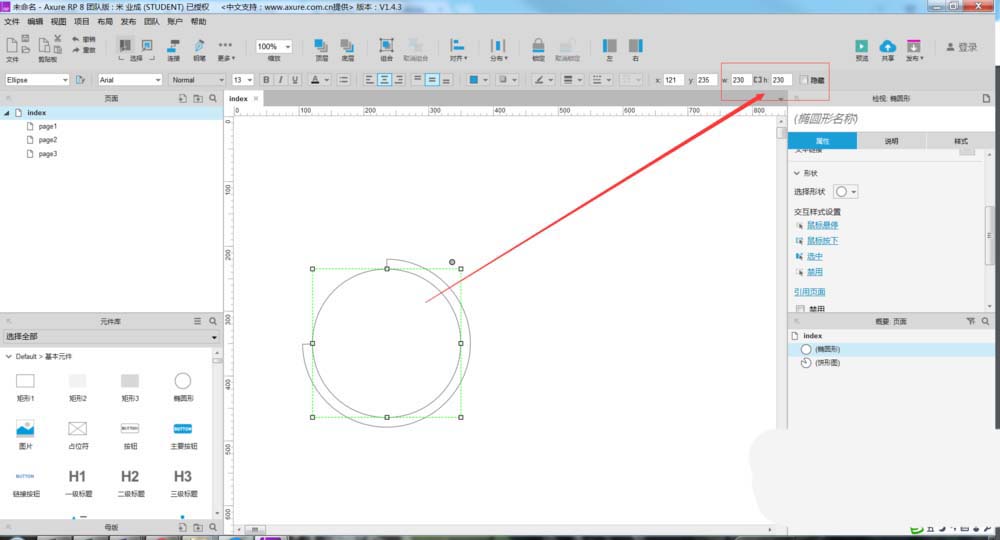Viewport: 1000px width, 540px height.
Task: Add a folder in Pages panel
Action: (198, 98)
